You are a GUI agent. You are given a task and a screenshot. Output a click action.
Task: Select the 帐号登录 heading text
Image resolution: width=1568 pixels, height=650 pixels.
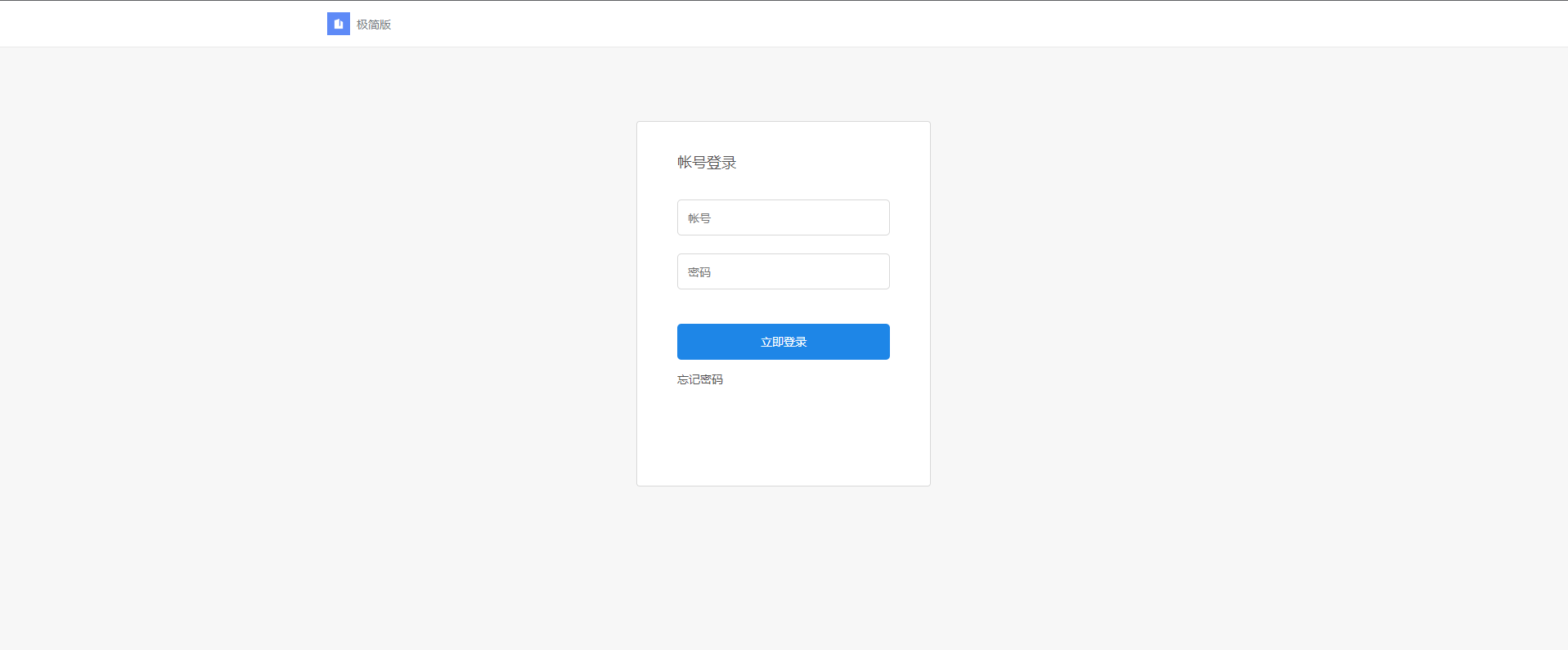click(707, 163)
